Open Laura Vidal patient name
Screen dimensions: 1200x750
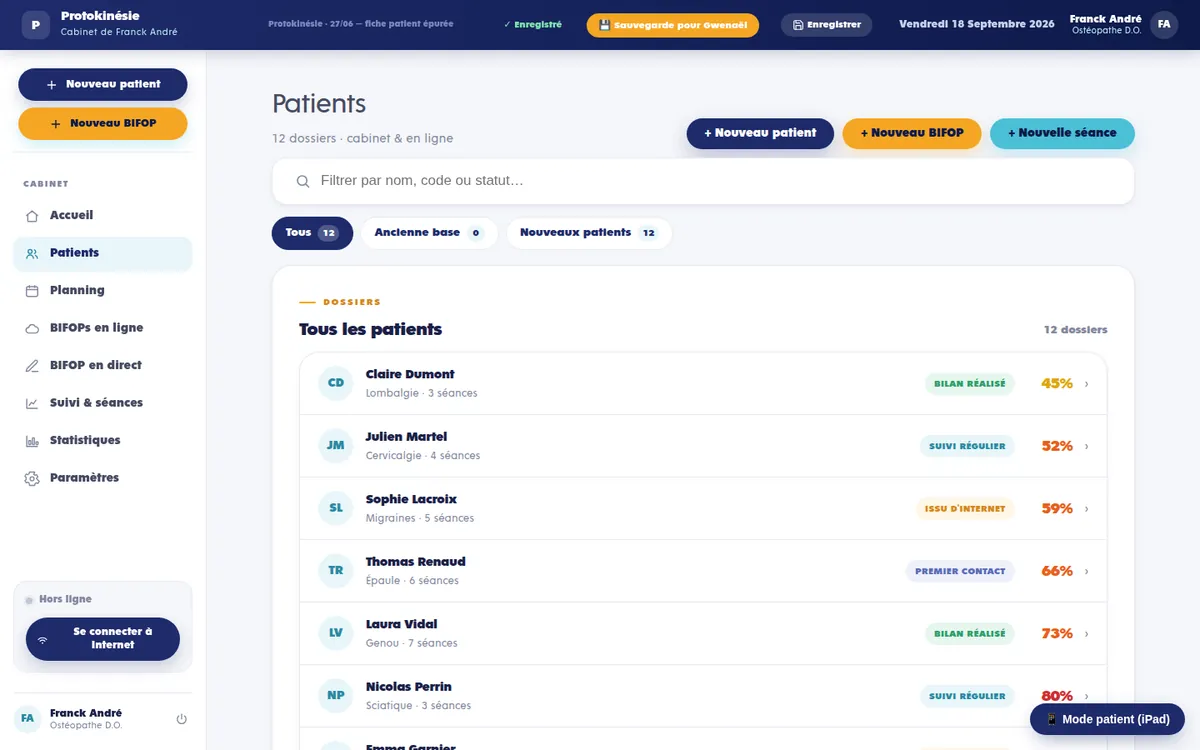(x=401, y=624)
